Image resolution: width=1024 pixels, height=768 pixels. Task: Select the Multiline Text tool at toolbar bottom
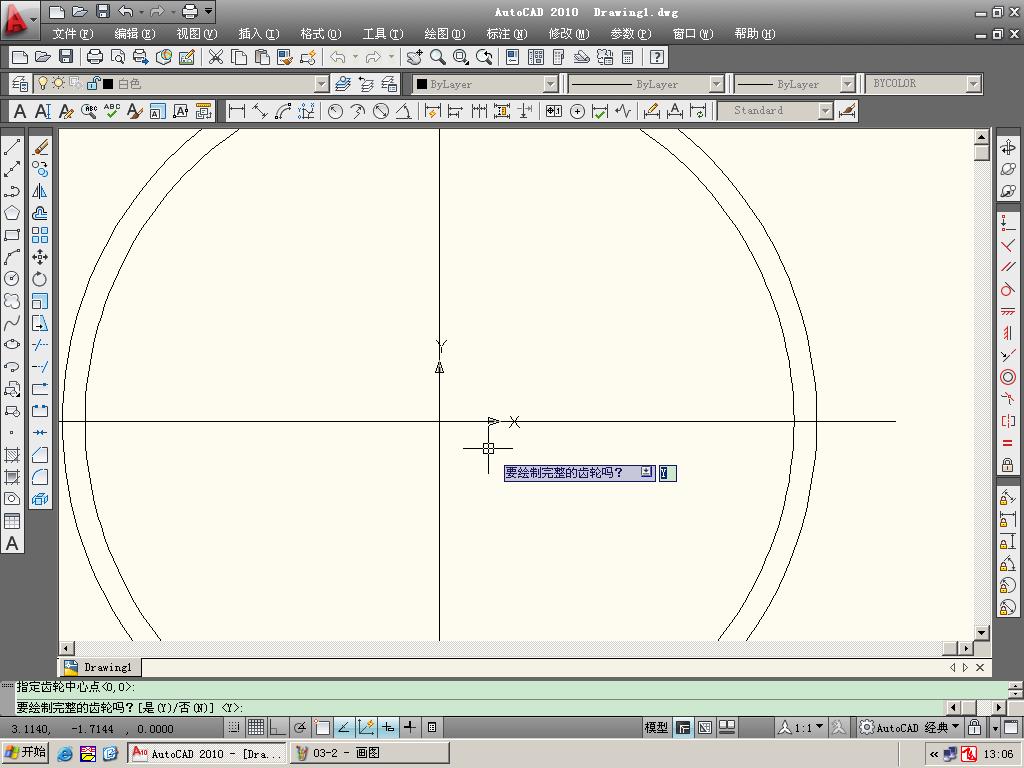point(12,543)
